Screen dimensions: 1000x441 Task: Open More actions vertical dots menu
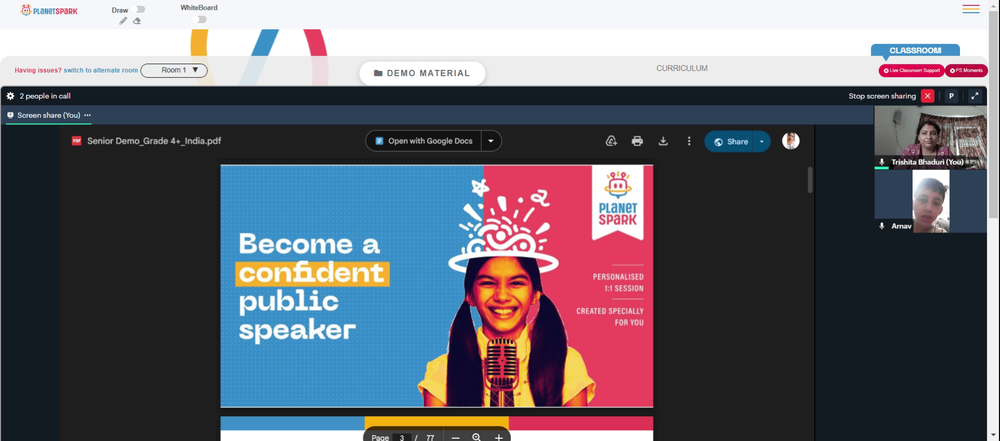[x=689, y=141]
